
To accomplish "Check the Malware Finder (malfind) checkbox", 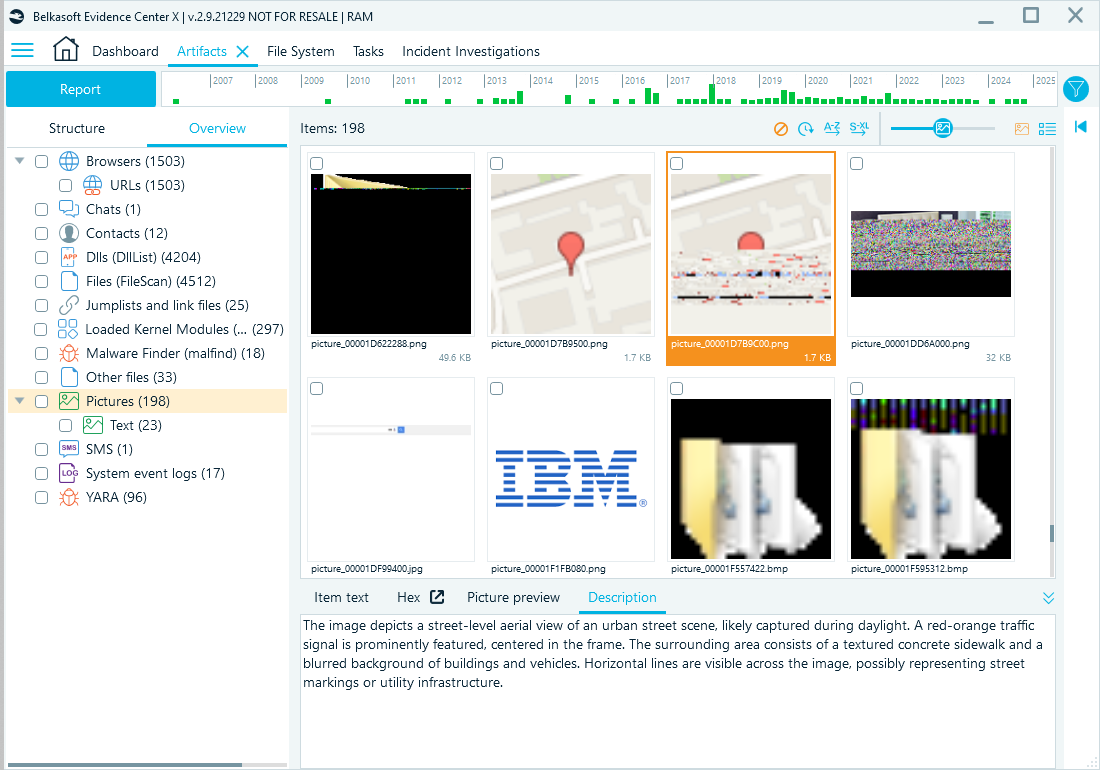I will (x=41, y=353).
